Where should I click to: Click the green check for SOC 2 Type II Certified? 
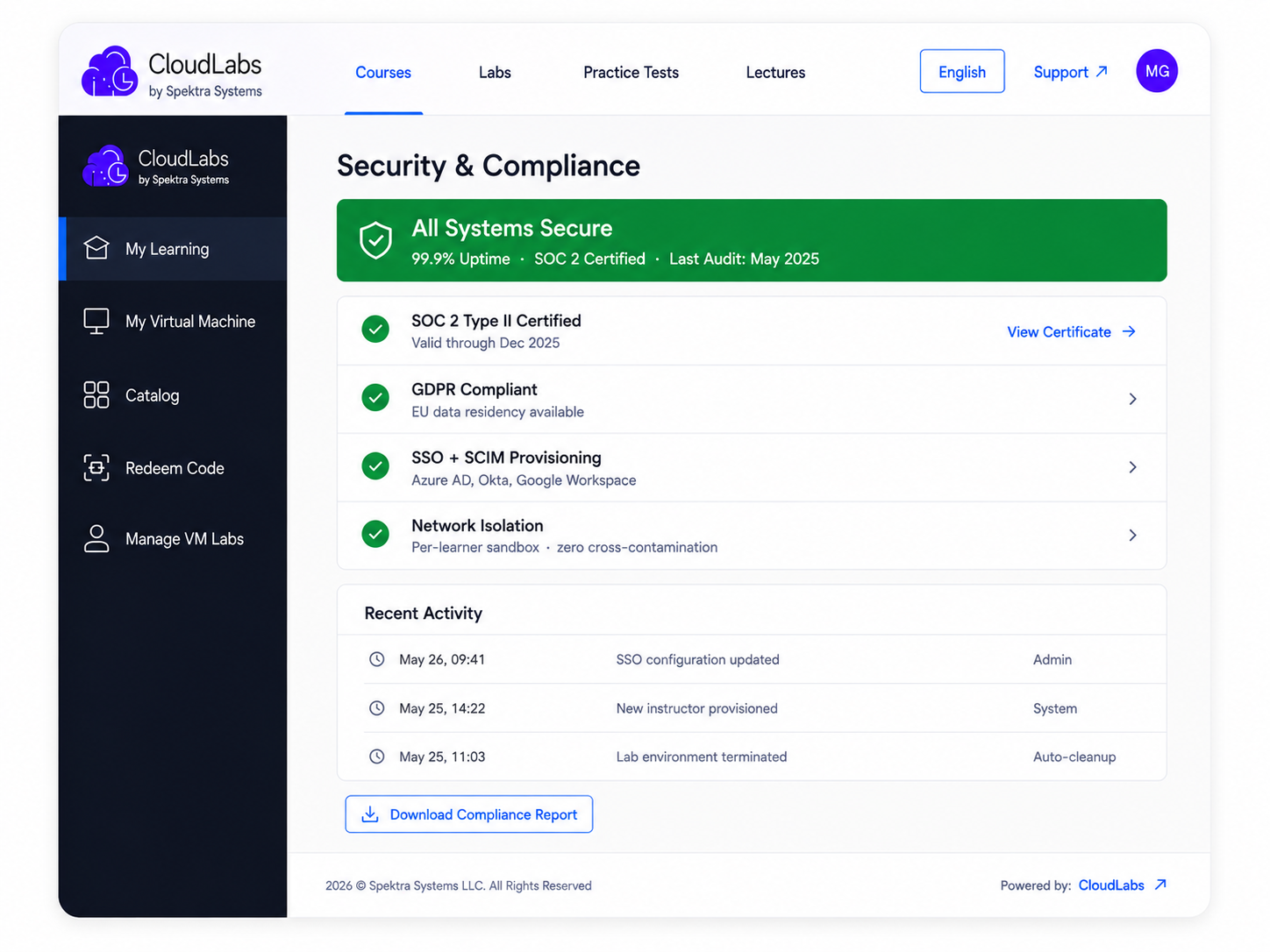pyautogui.click(x=375, y=330)
